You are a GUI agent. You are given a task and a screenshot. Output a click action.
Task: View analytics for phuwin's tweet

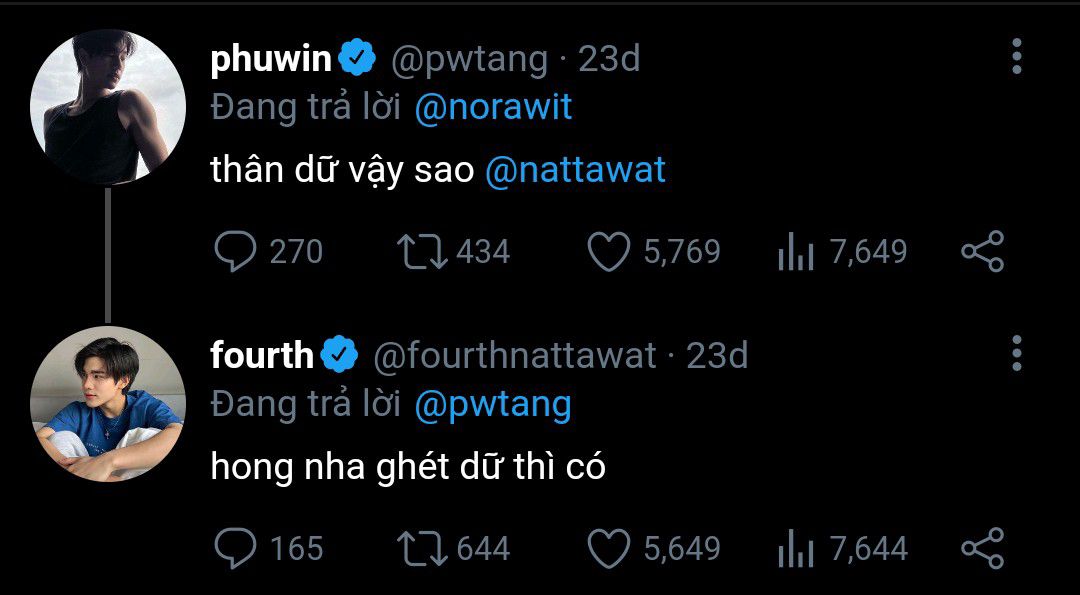(797, 252)
